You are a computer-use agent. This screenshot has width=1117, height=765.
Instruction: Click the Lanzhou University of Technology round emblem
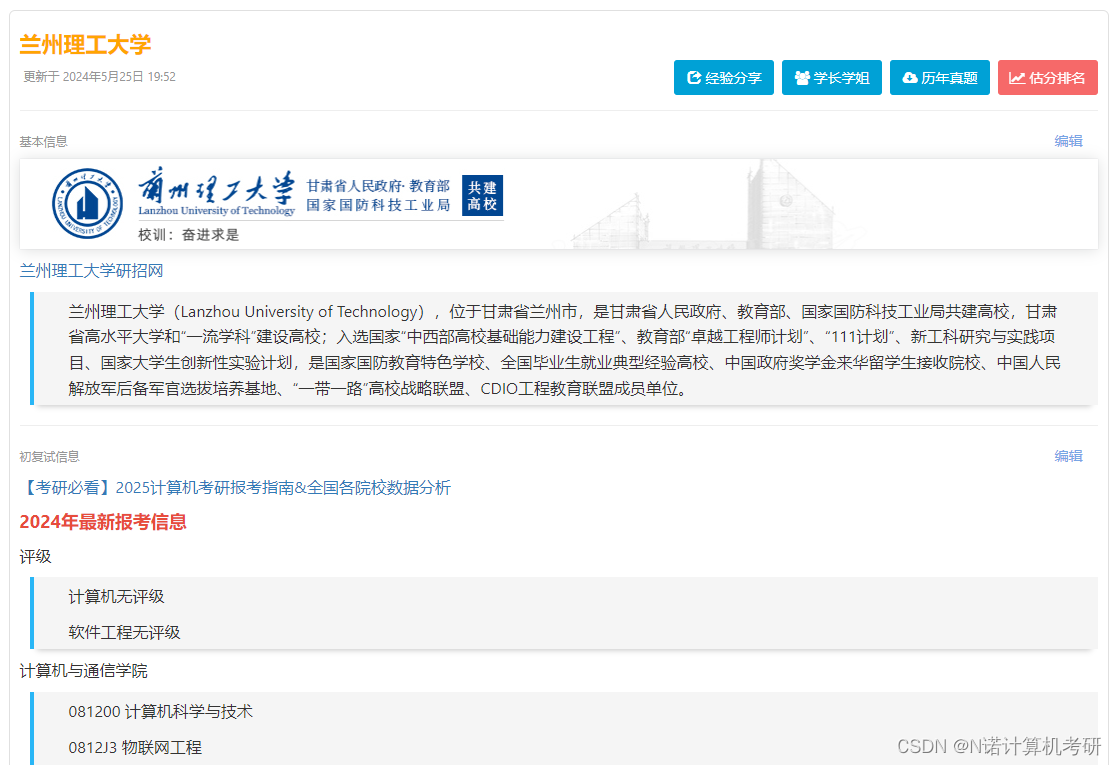pyautogui.click(x=87, y=203)
